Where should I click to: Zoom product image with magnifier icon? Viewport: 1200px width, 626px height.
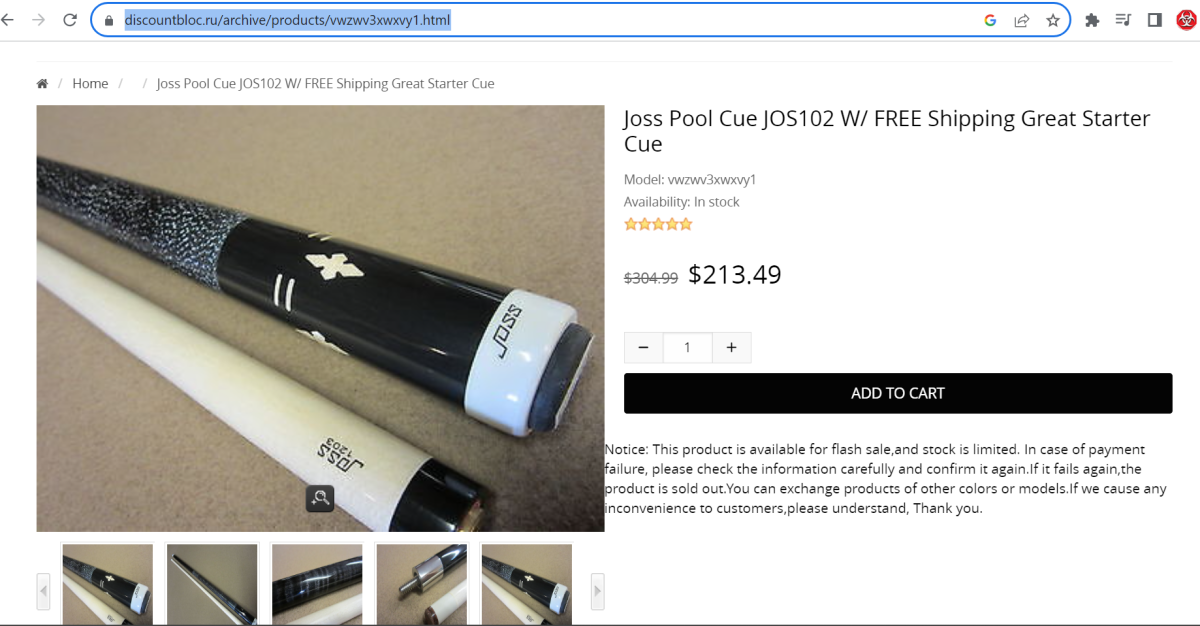pos(320,498)
